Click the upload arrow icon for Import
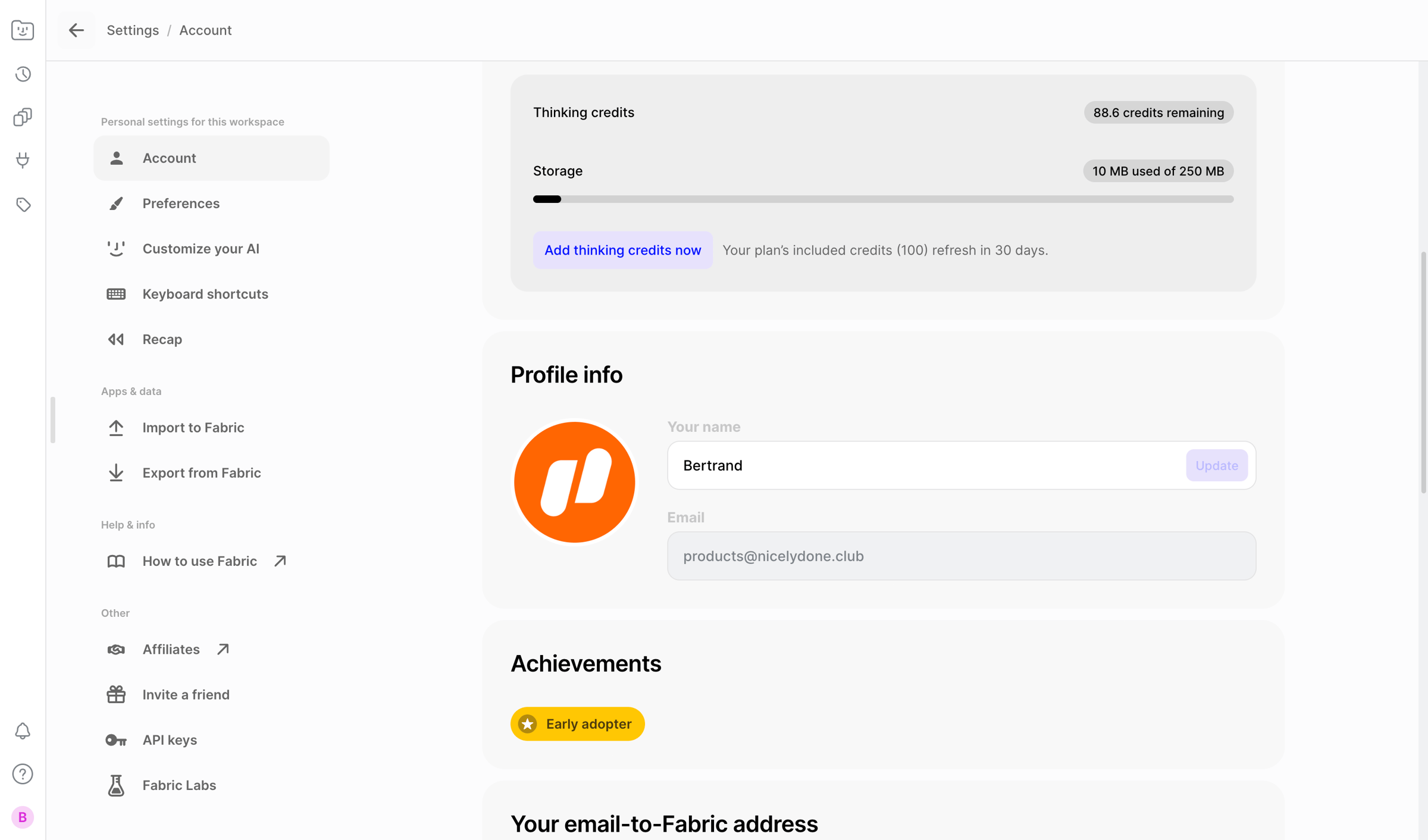Screen dimensions: 1428x840 (116, 428)
